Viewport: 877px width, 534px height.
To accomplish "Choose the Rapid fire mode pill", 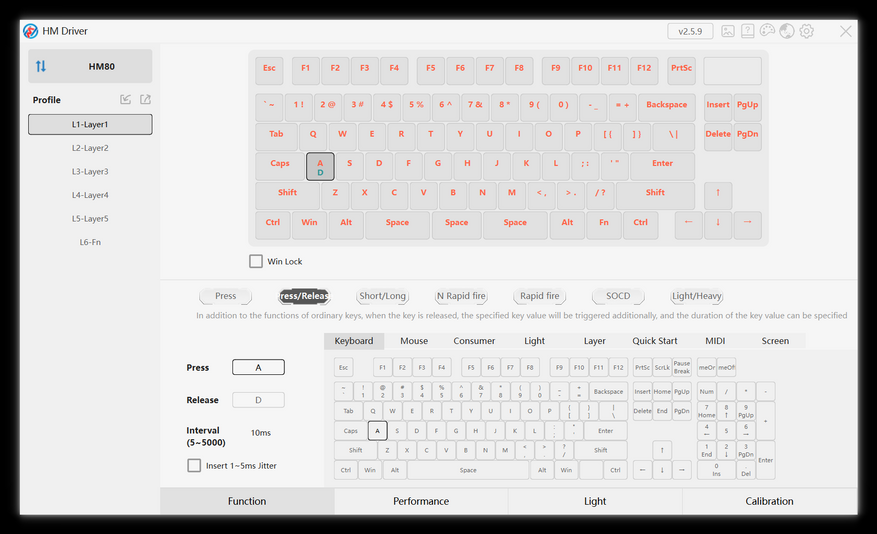I will click(540, 296).
